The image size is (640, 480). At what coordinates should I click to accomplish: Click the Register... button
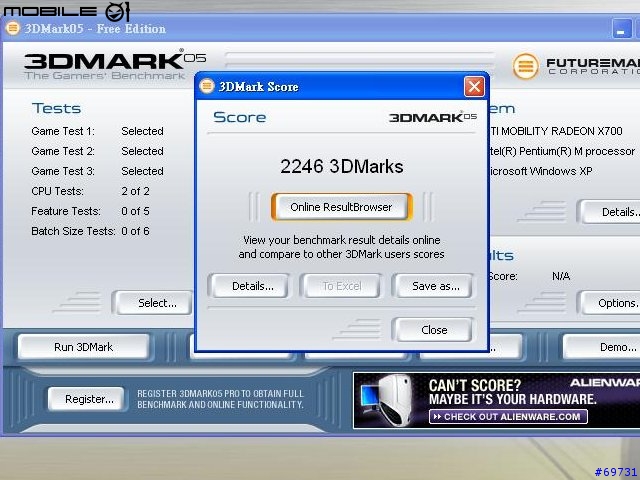pyautogui.click(x=86, y=399)
